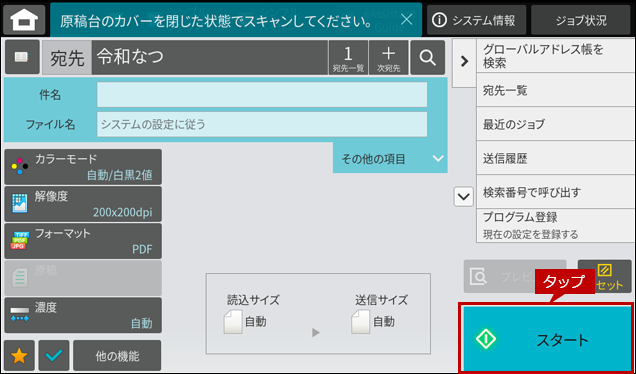Image resolution: width=636 pixels, height=374 pixels.
Task: Select the 宛先 destination label
Action: [67, 58]
